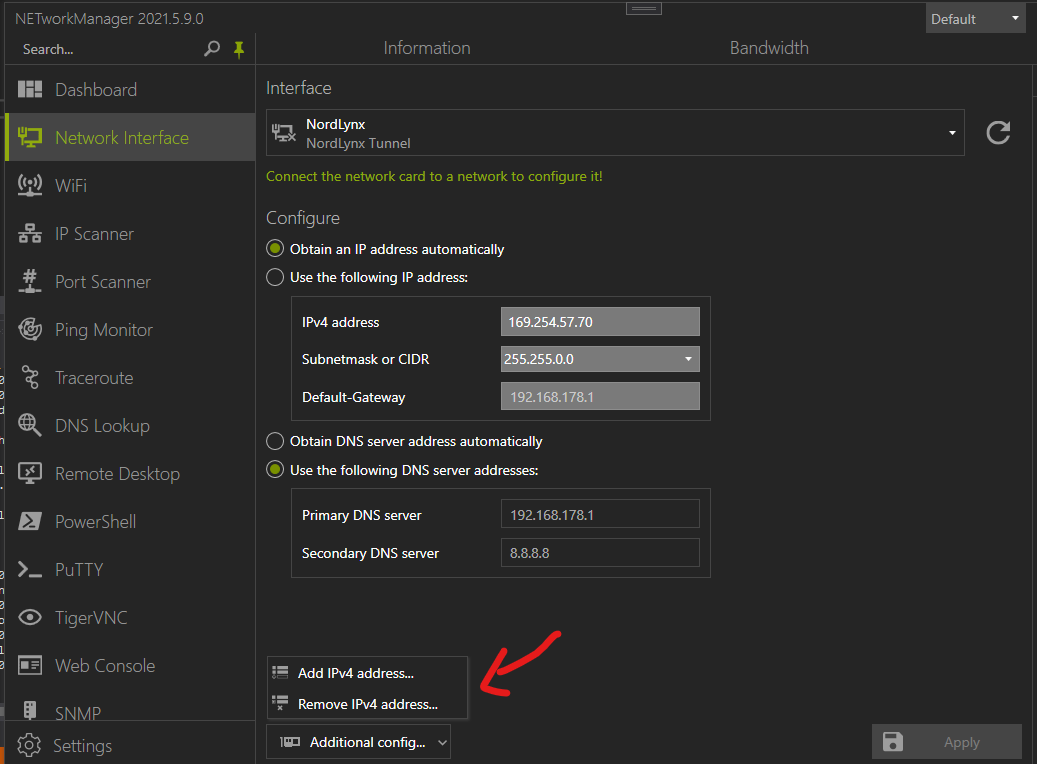Open the WiFi view
Image resolution: width=1037 pixels, height=764 pixels.
point(130,185)
